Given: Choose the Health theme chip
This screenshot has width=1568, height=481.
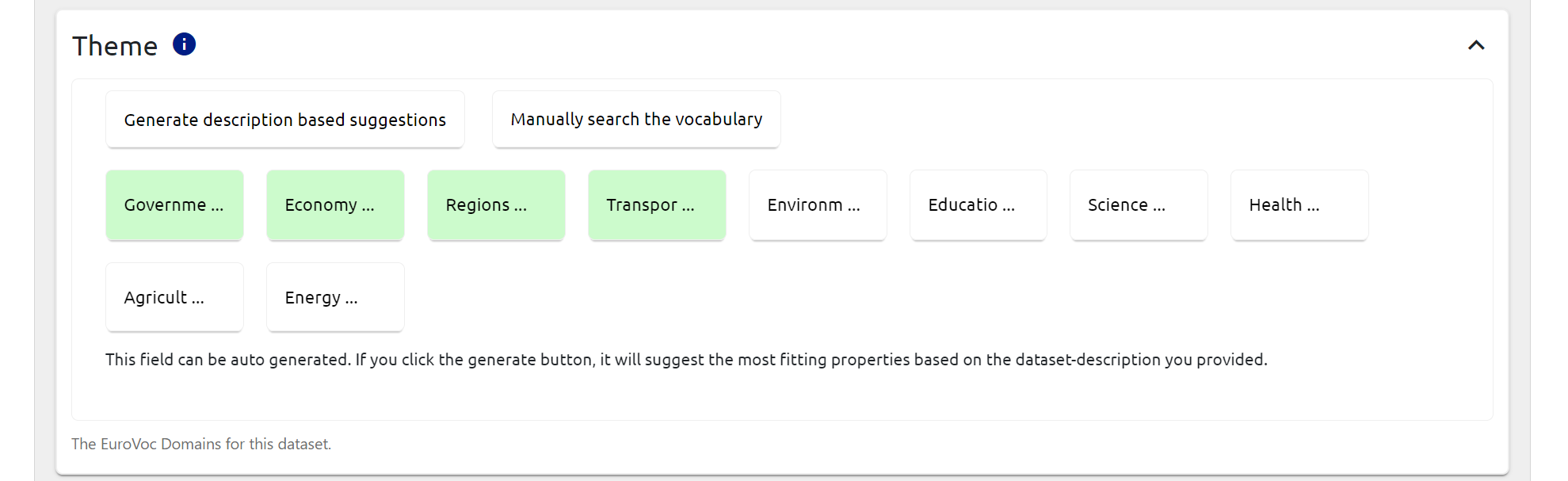Looking at the screenshot, I should [x=1299, y=205].
